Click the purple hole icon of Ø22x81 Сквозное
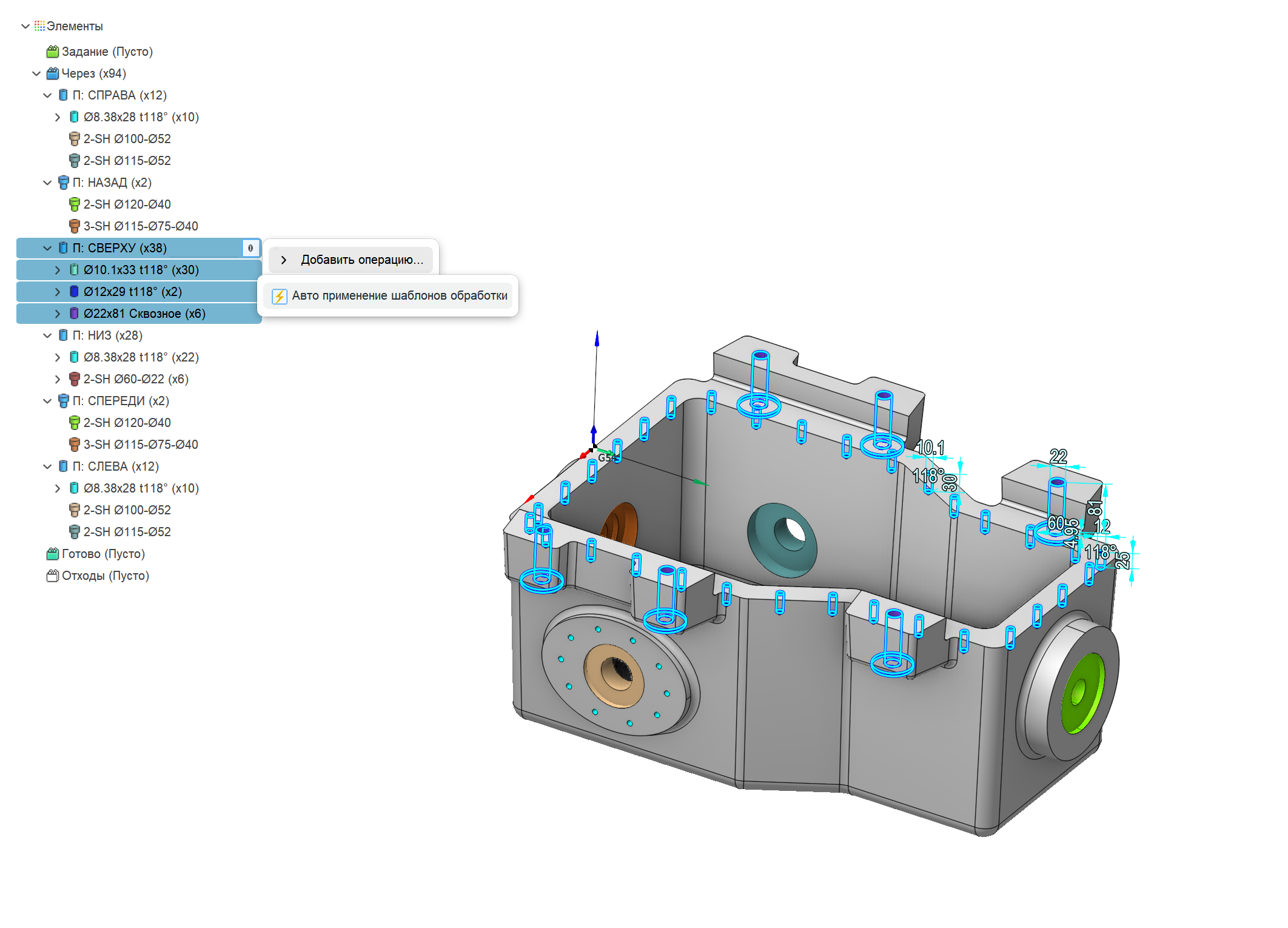Screen dimensions: 1288x928 [74, 314]
